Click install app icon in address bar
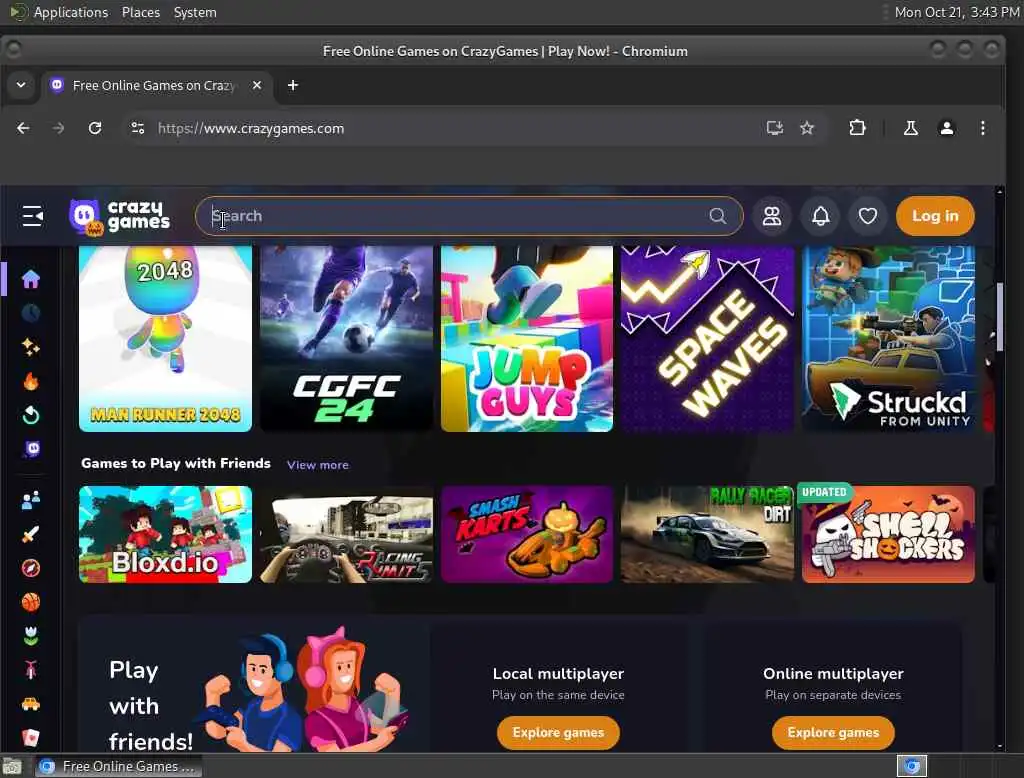Viewport: 1024px width, 778px height. click(775, 128)
